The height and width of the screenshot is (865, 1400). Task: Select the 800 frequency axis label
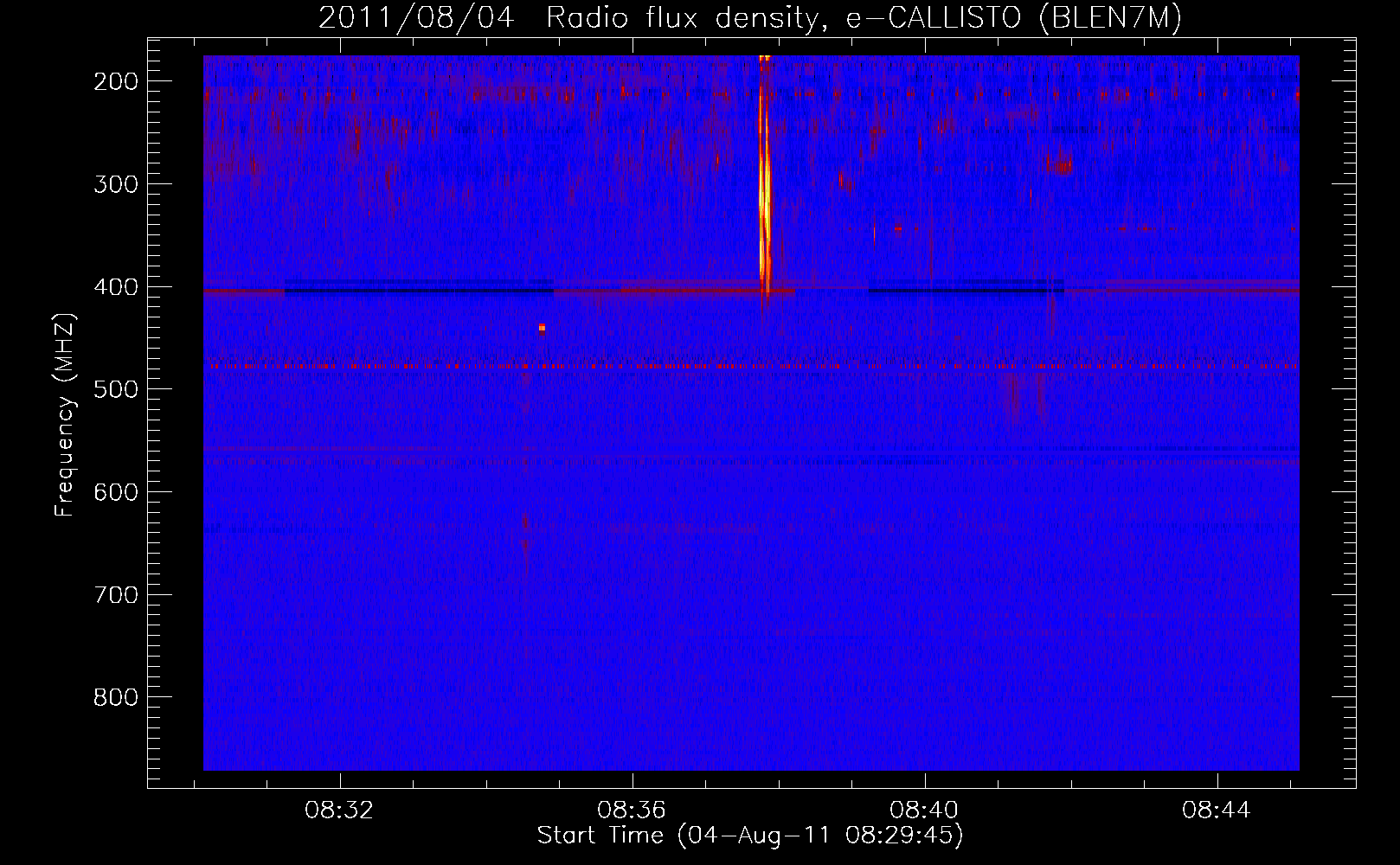tap(115, 697)
